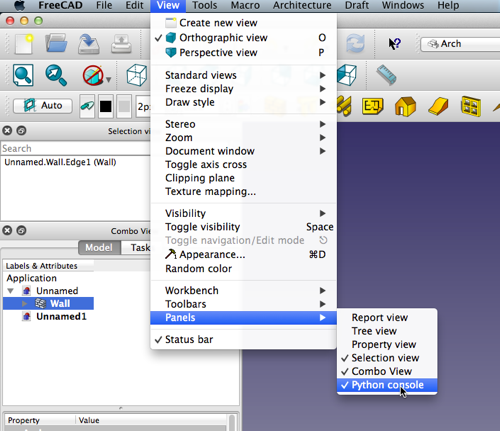Image resolution: width=500 pixels, height=431 pixels.
Task: Enable Property view in Panels submenu
Action: pos(387,344)
